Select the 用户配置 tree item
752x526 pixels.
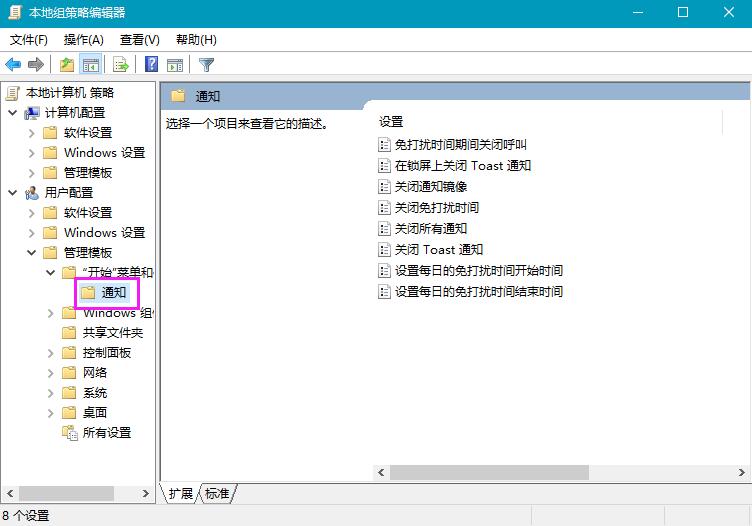coord(69,193)
